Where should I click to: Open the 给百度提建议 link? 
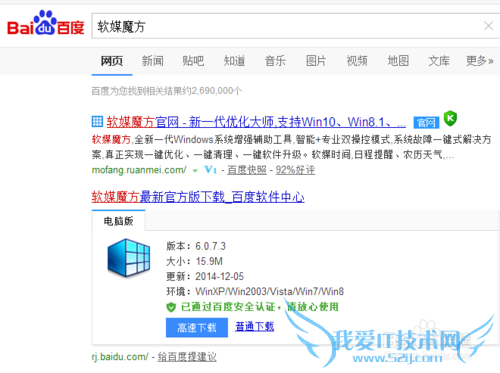[187, 357]
